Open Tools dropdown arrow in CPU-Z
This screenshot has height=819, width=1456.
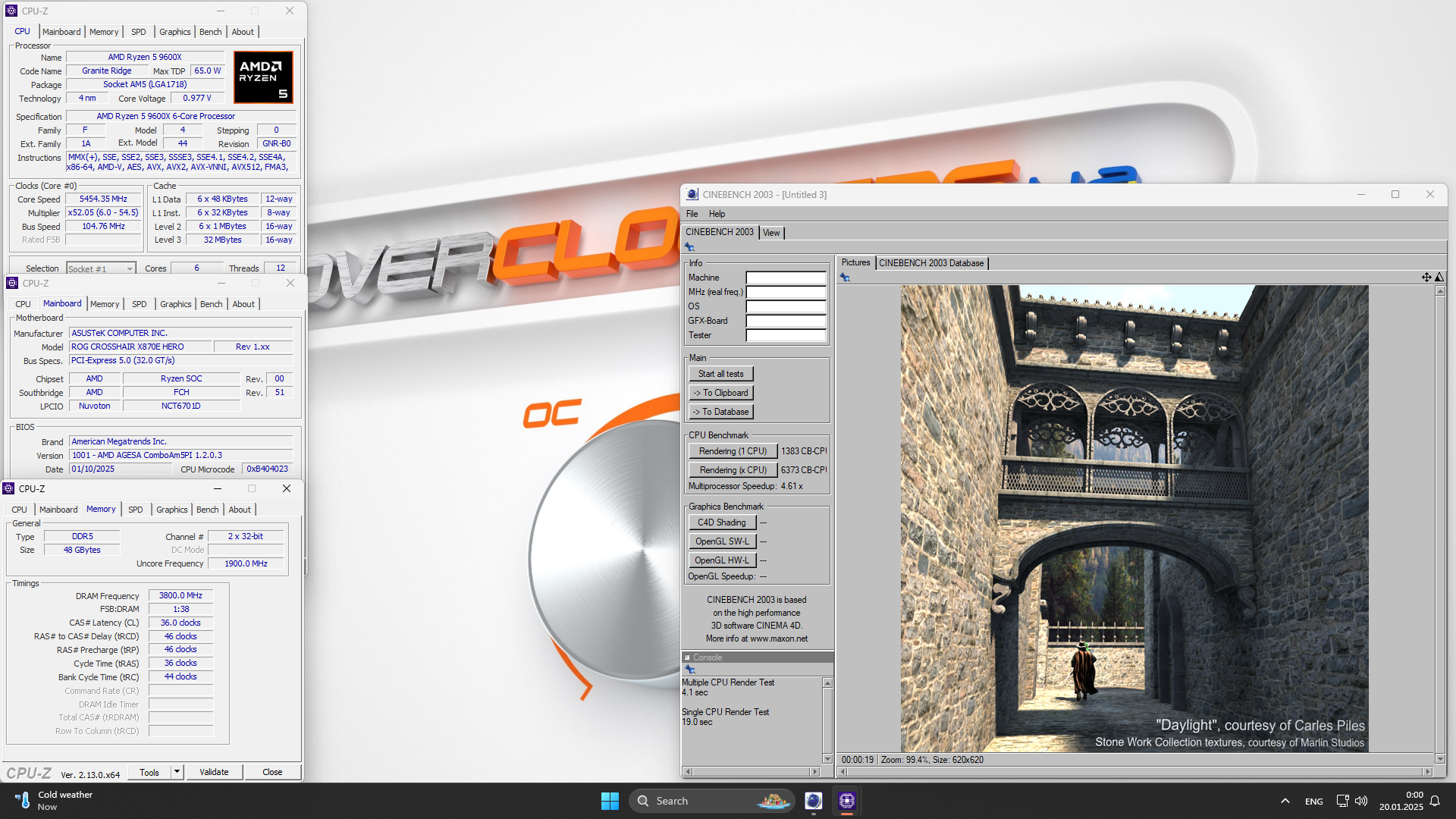(x=177, y=772)
